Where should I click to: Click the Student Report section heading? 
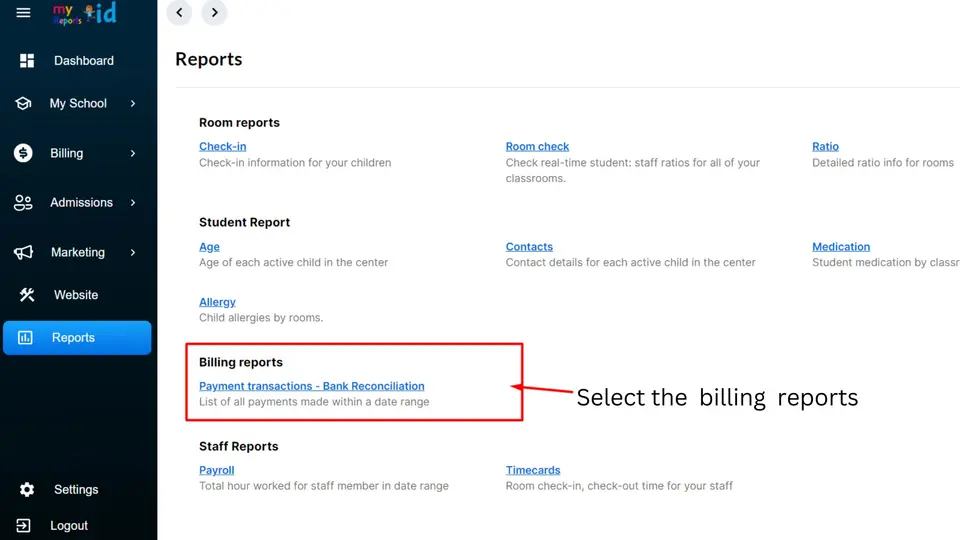pyautogui.click(x=244, y=222)
